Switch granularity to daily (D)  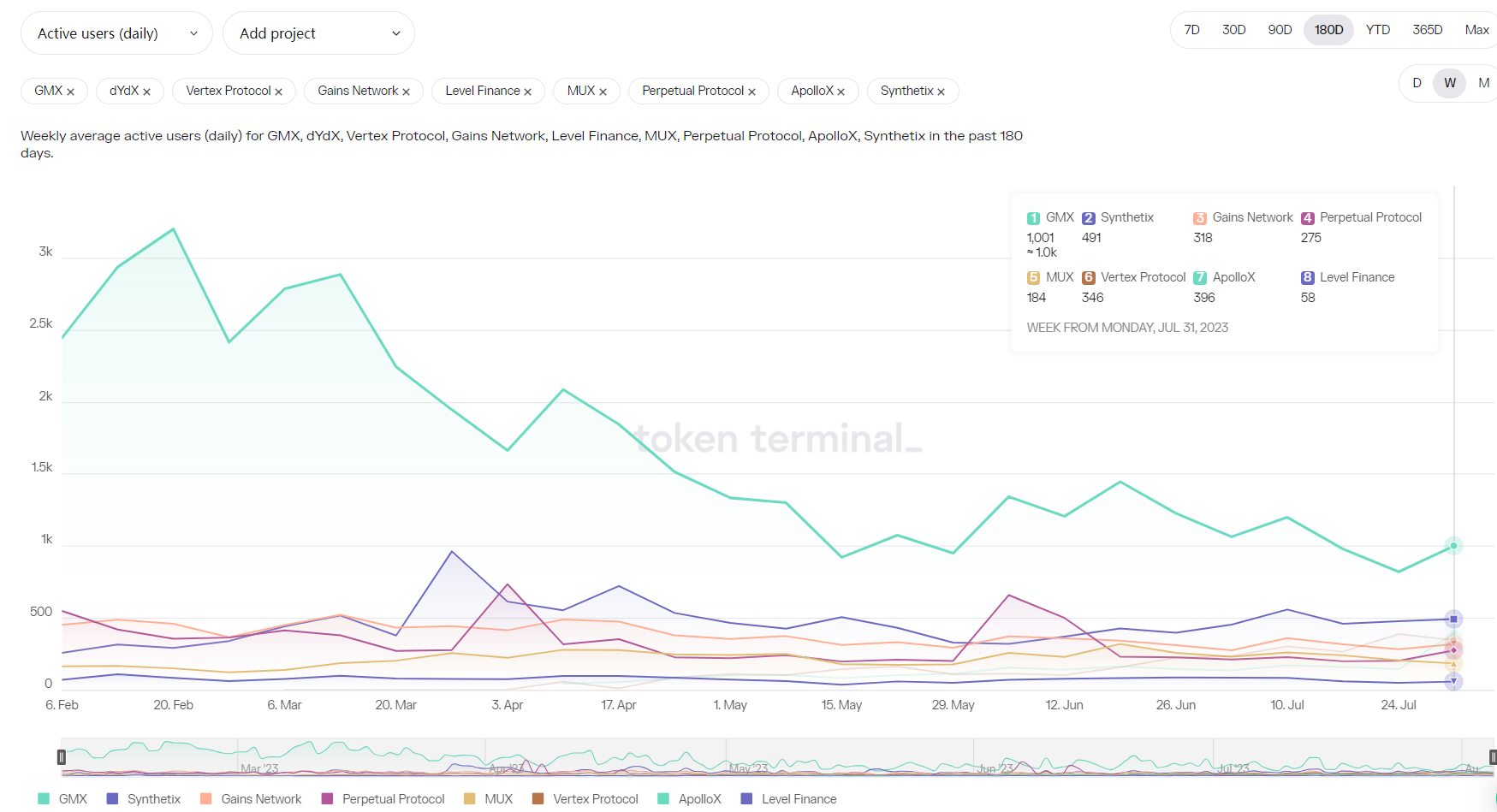tap(1417, 83)
